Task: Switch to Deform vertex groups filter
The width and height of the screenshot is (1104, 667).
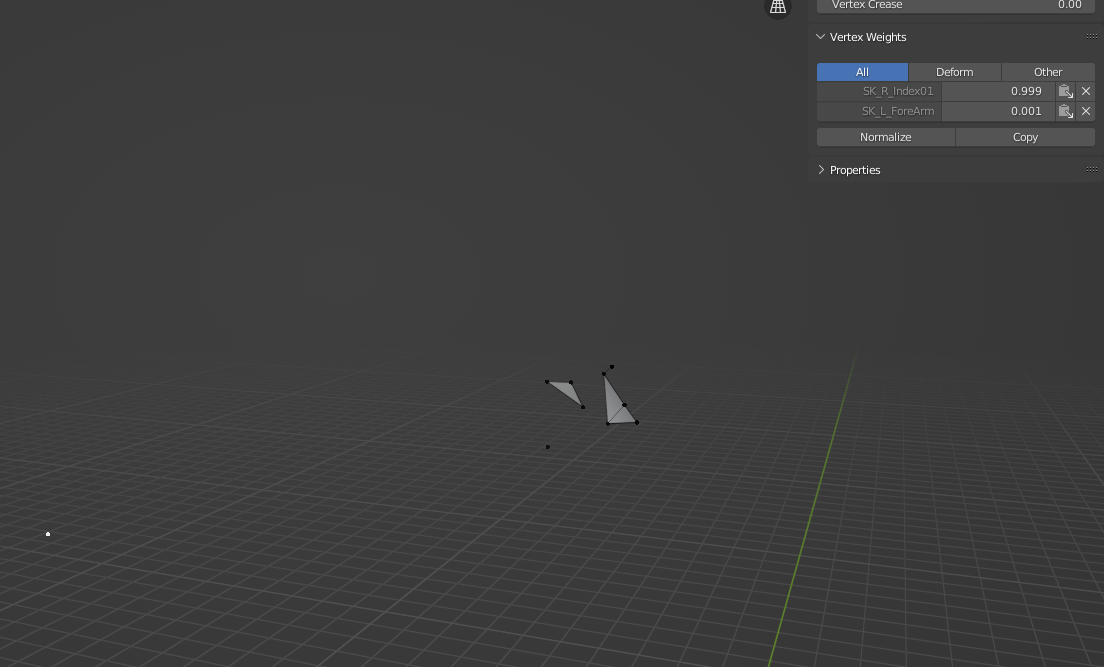Action: 955,72
